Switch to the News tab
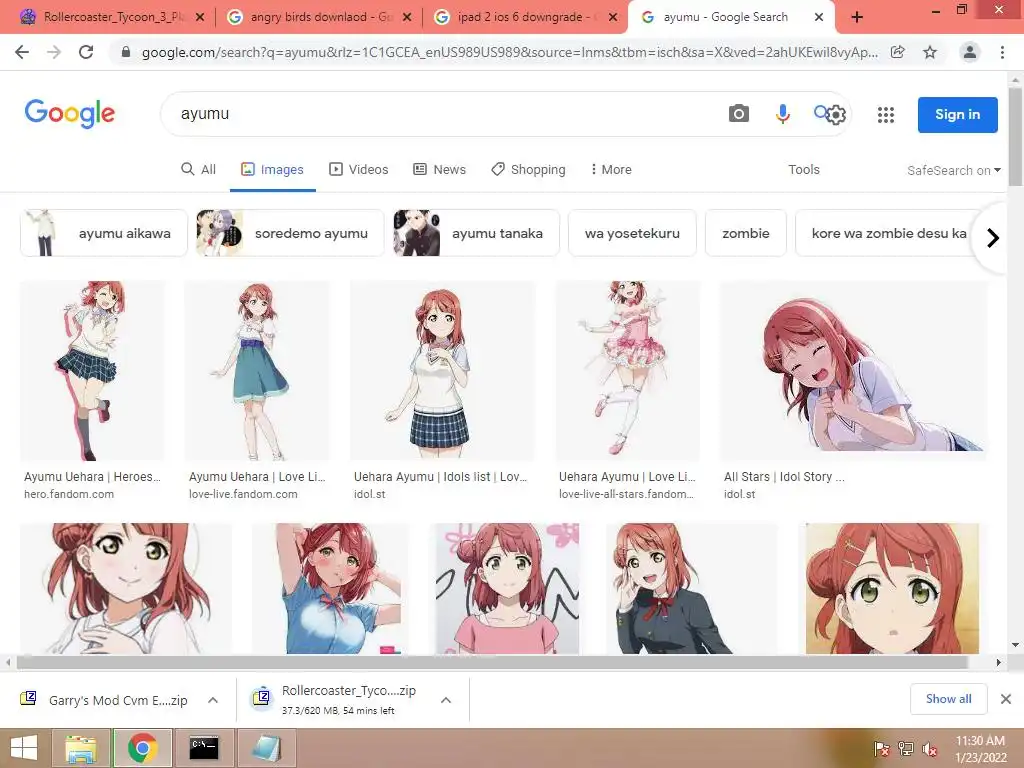 coord(439,170)
